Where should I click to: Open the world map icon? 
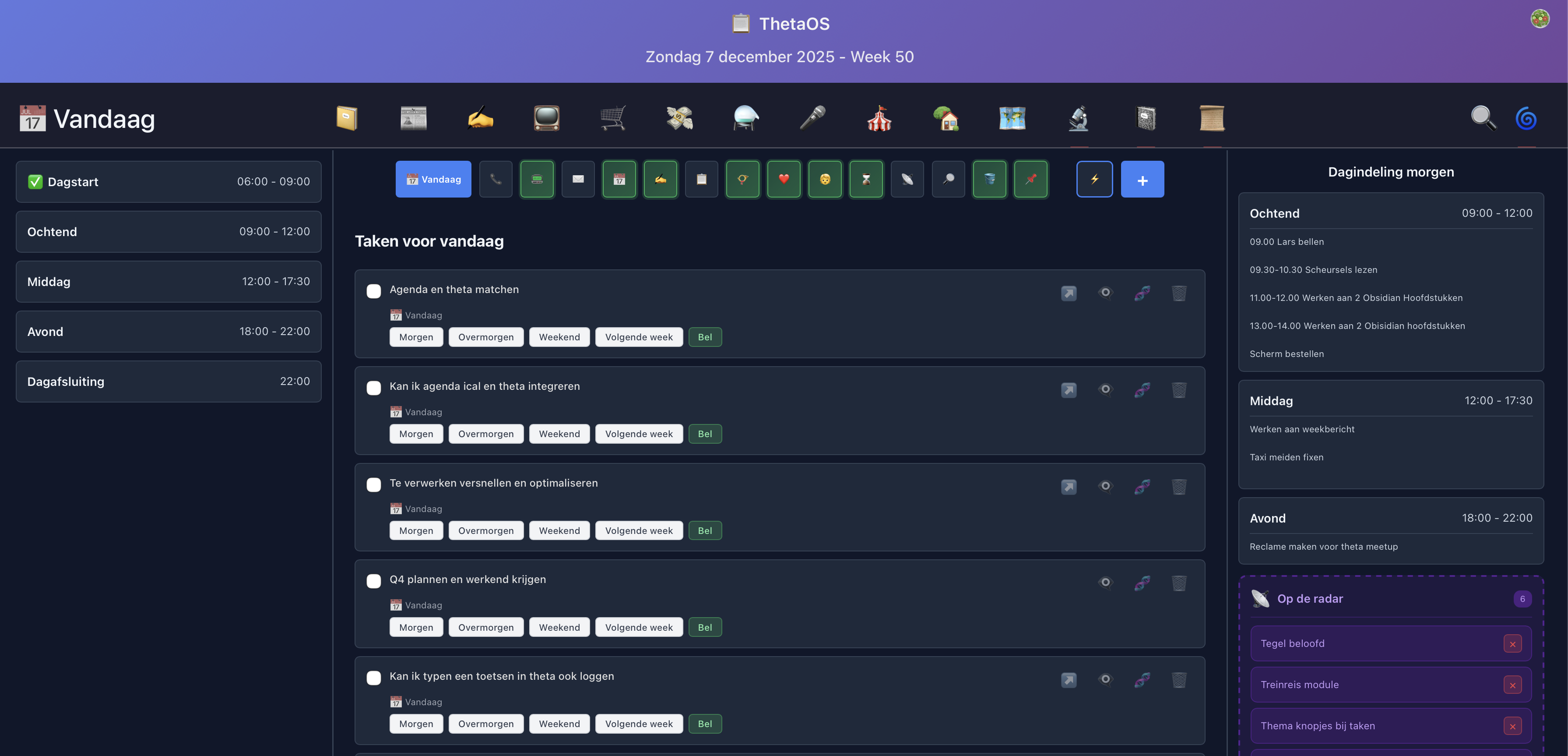[x=1012, y=118]
